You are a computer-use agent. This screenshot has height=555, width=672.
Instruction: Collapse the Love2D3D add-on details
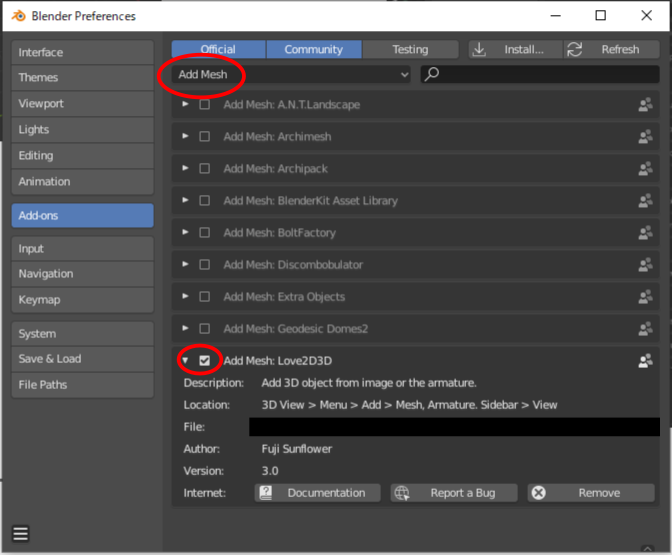click(185, 360)
